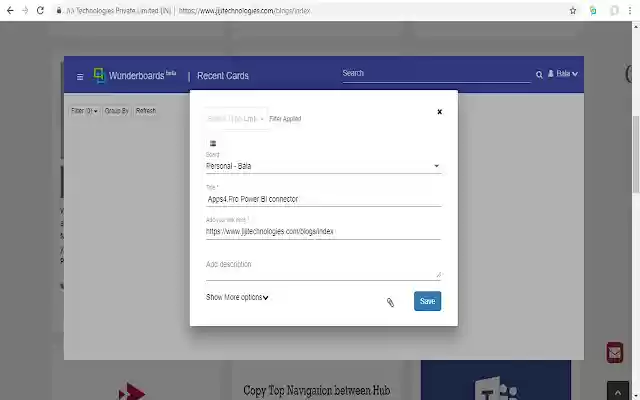The image size is (640, 400).
Task: Click the red arrow logo thumbnail
Action: 132,391
